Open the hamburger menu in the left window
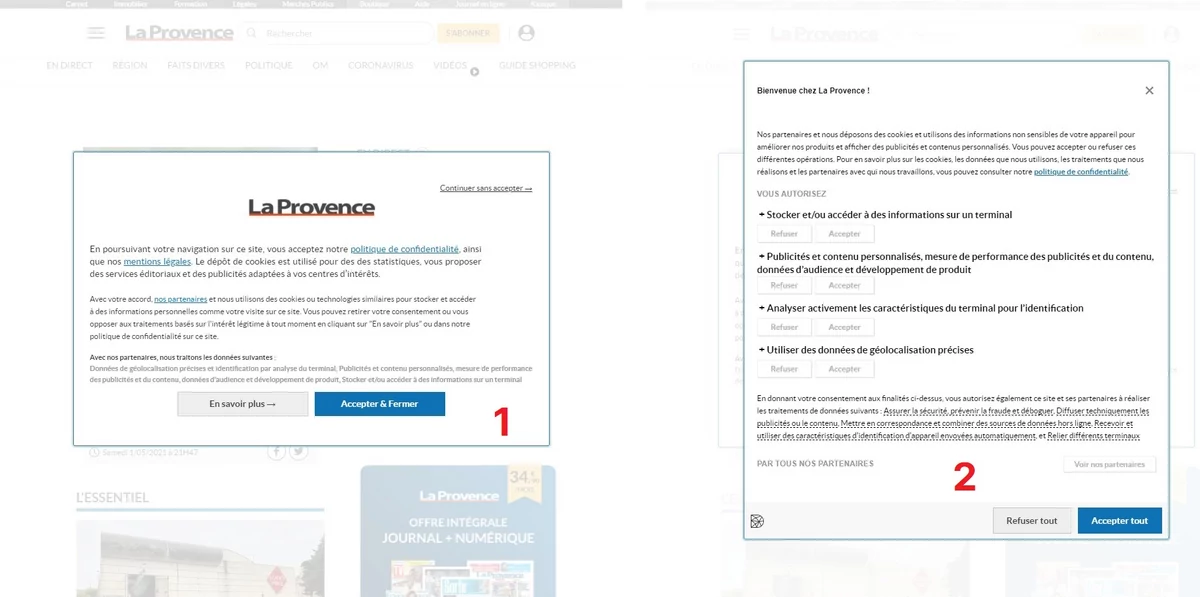This screenshot has height=597, width=1200. pos(96,33)
